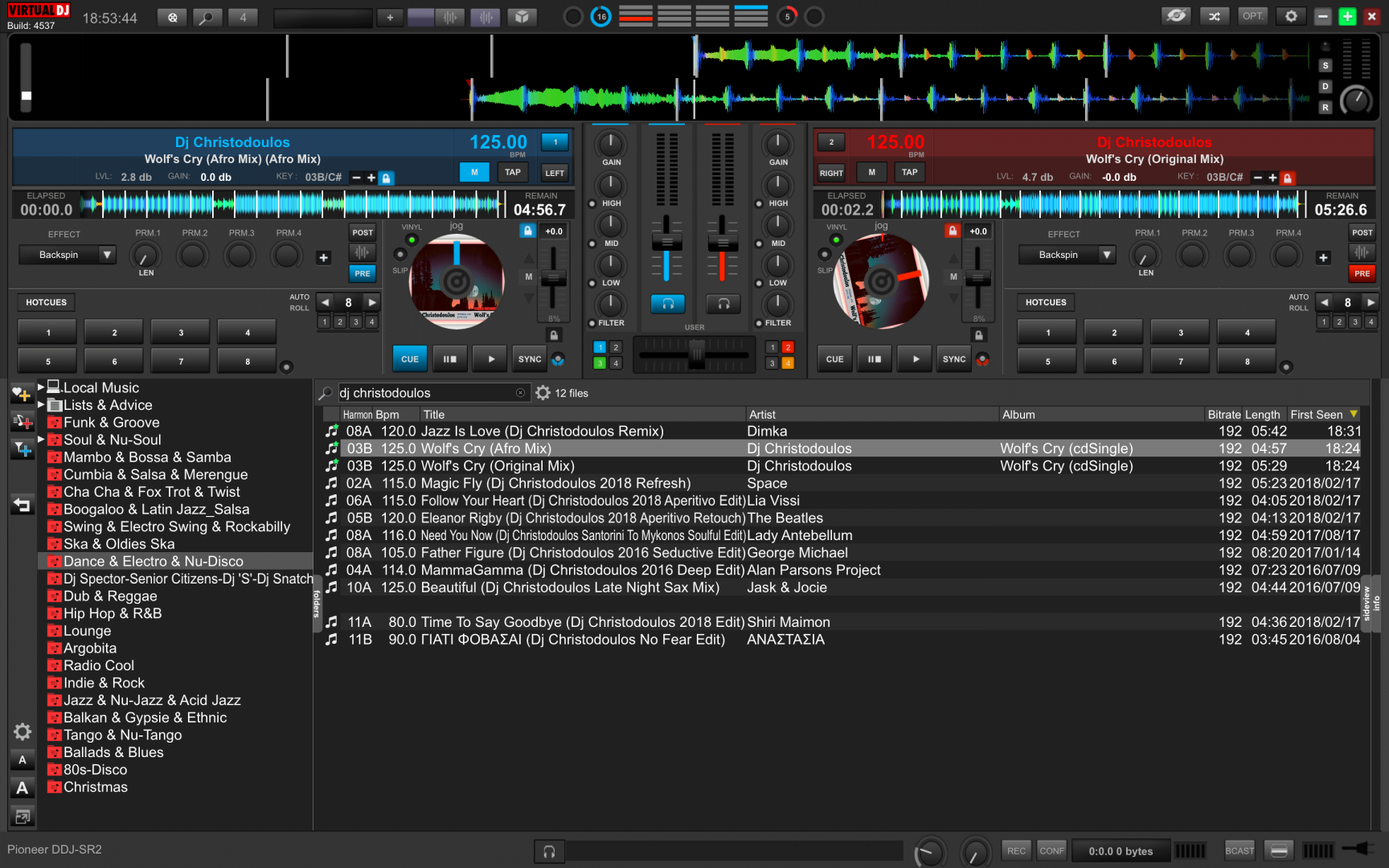This screenshot has width=1389, height=868.
Task: Open the folders side tab
Action: pyautogui.click(x=316, y=603)
